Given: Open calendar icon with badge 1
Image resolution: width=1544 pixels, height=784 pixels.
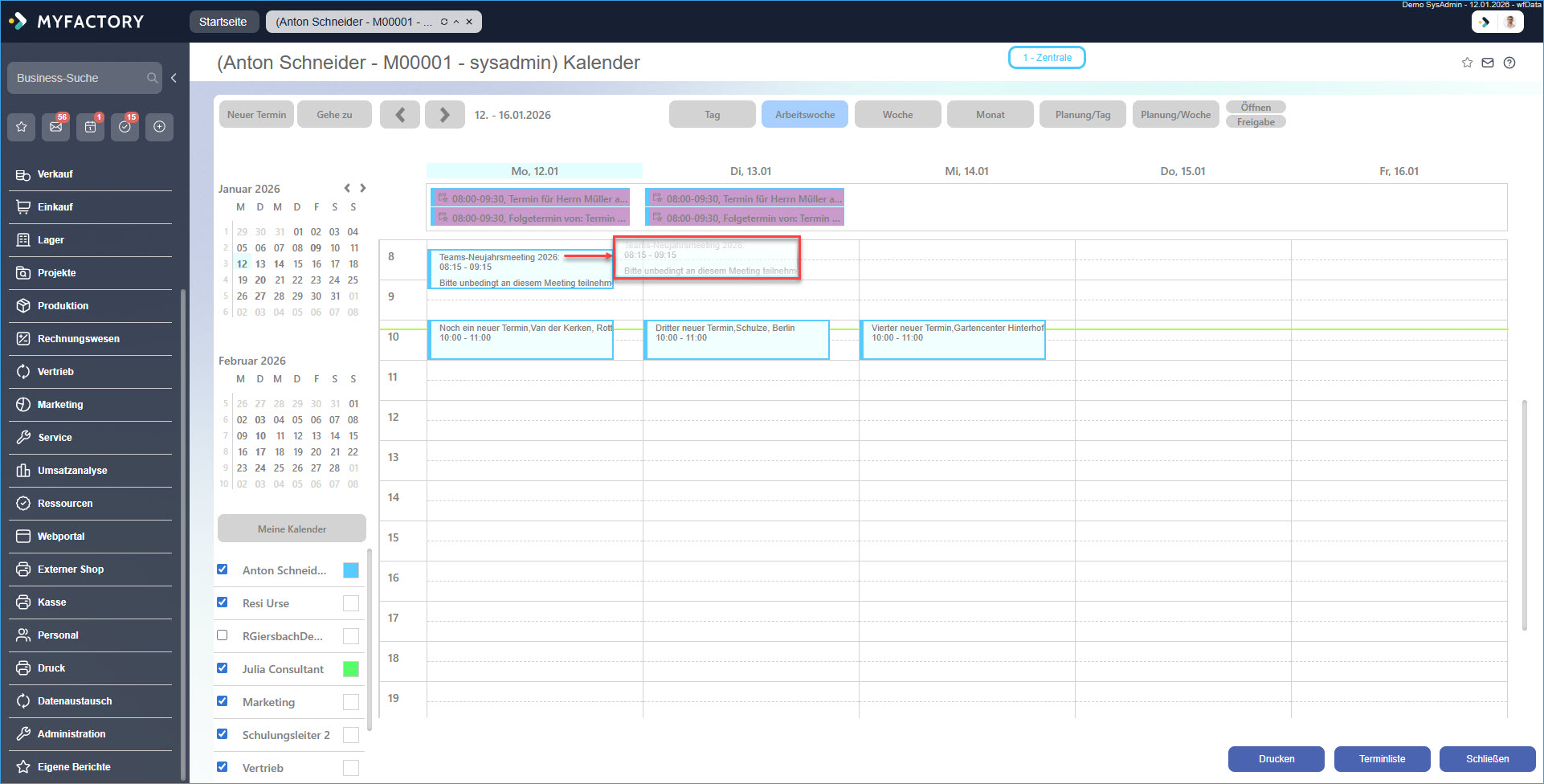Looking at the screenshot, I should 91,127.
